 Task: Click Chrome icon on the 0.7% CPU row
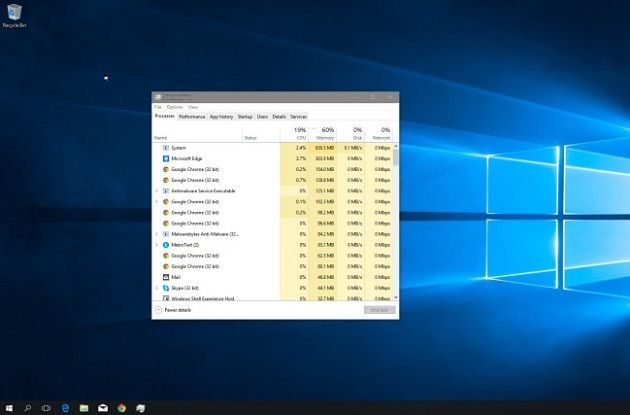tap(166, 180)
